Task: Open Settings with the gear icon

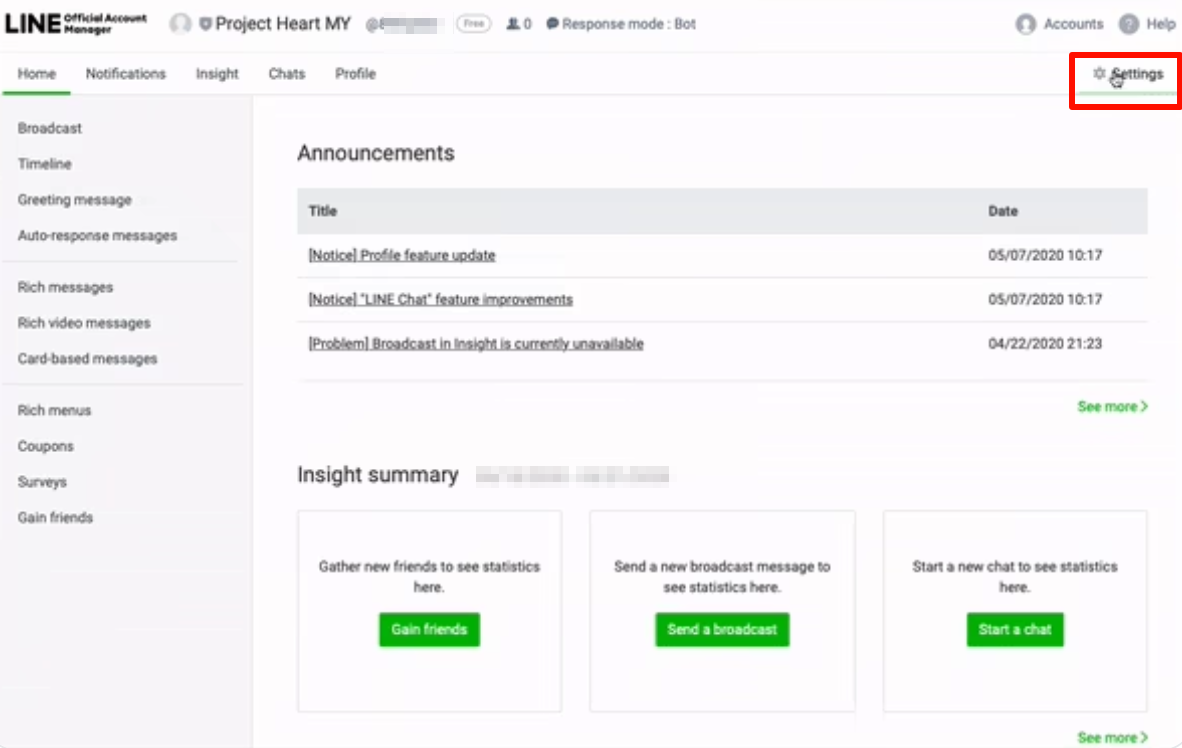Action: [x=1099, y=74]
